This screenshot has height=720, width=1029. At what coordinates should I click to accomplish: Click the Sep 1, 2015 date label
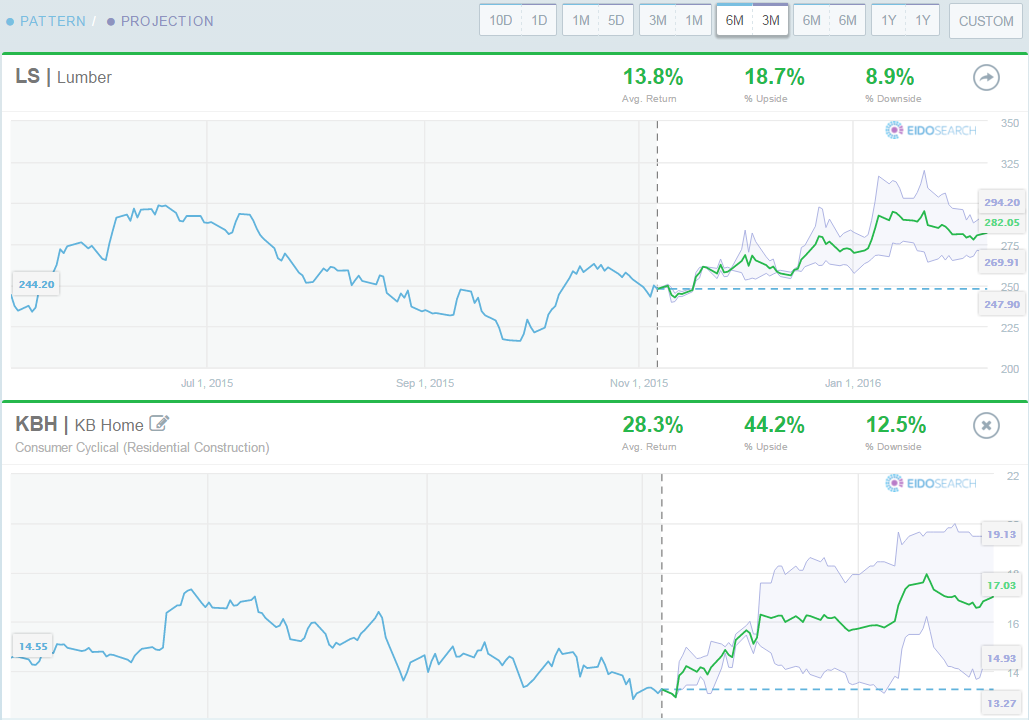(x=425, y=383)
